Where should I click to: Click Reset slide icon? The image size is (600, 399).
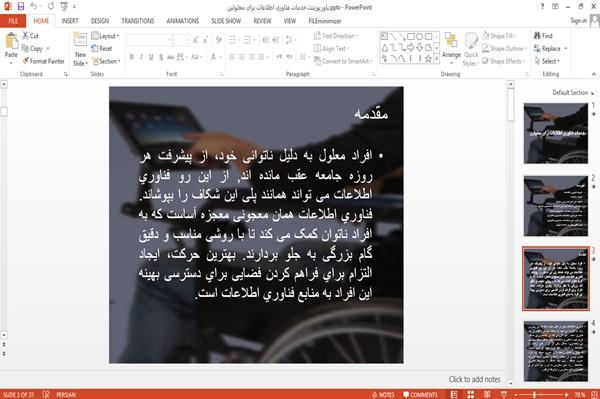pos(95,48)
